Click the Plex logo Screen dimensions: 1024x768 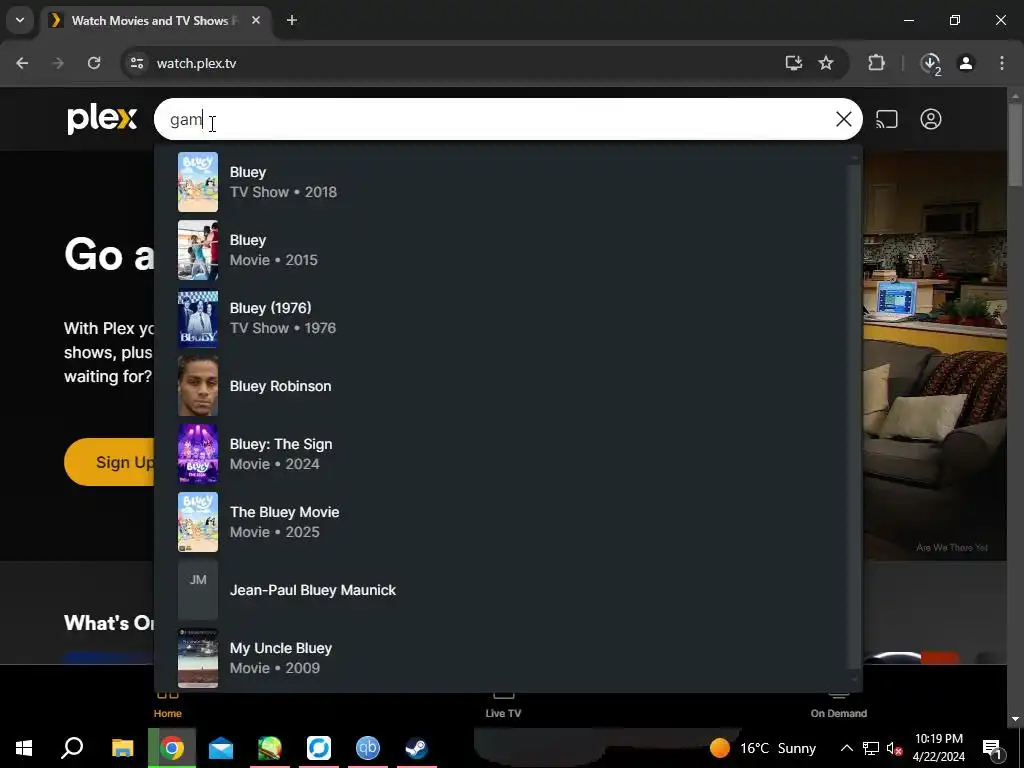point(102,120)
